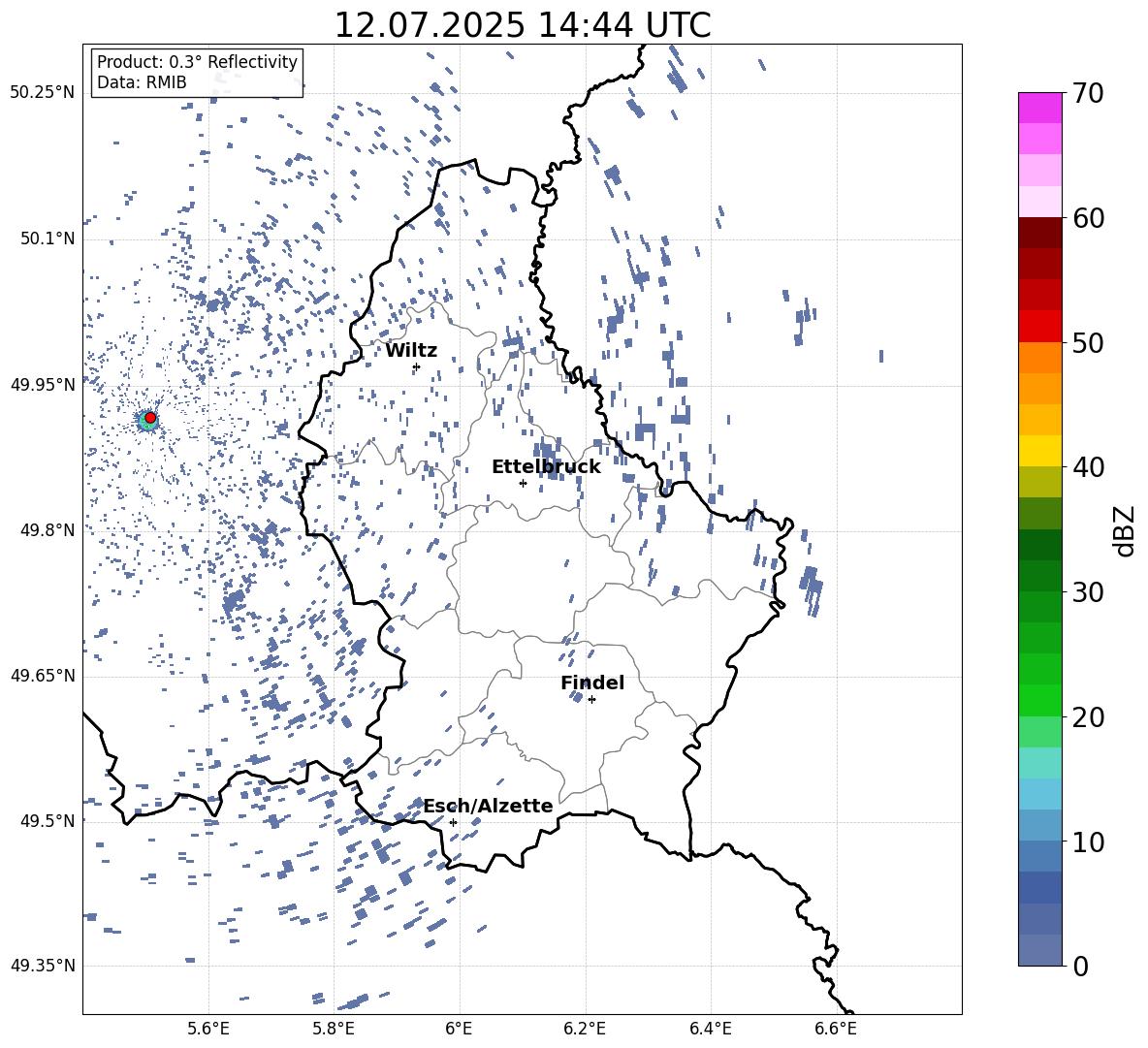Click the red radar site marker
The image size is (1148, 1048).
point(150,418)
